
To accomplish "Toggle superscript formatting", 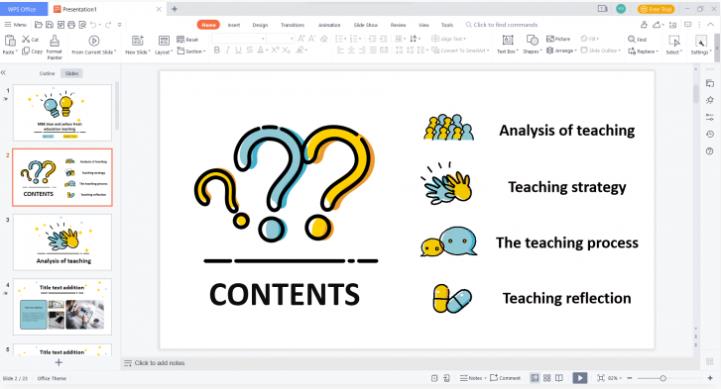I will [x=275, y=50].
